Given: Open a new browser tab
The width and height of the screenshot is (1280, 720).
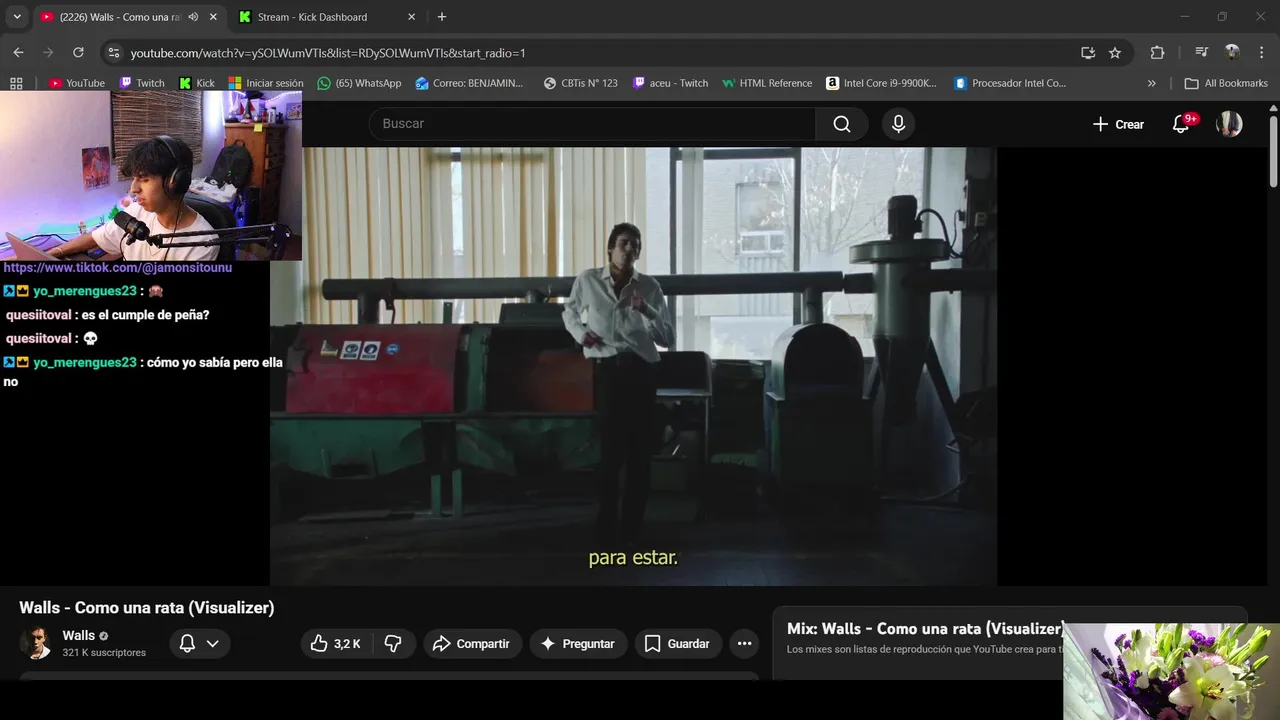Looking at the screenshot, I should tap(442, 17).
